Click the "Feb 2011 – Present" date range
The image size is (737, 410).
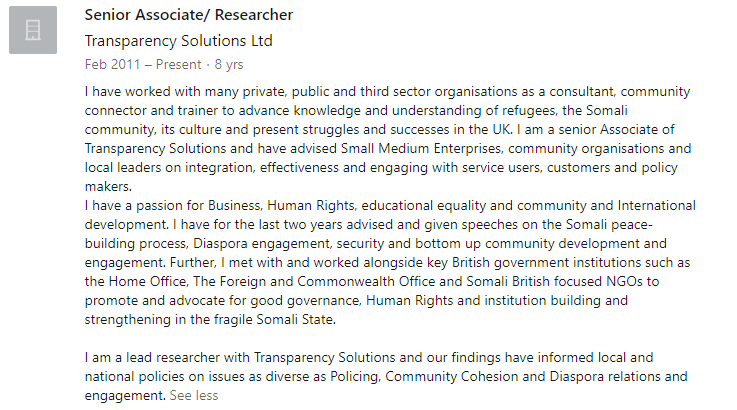[x=143, y=64]
